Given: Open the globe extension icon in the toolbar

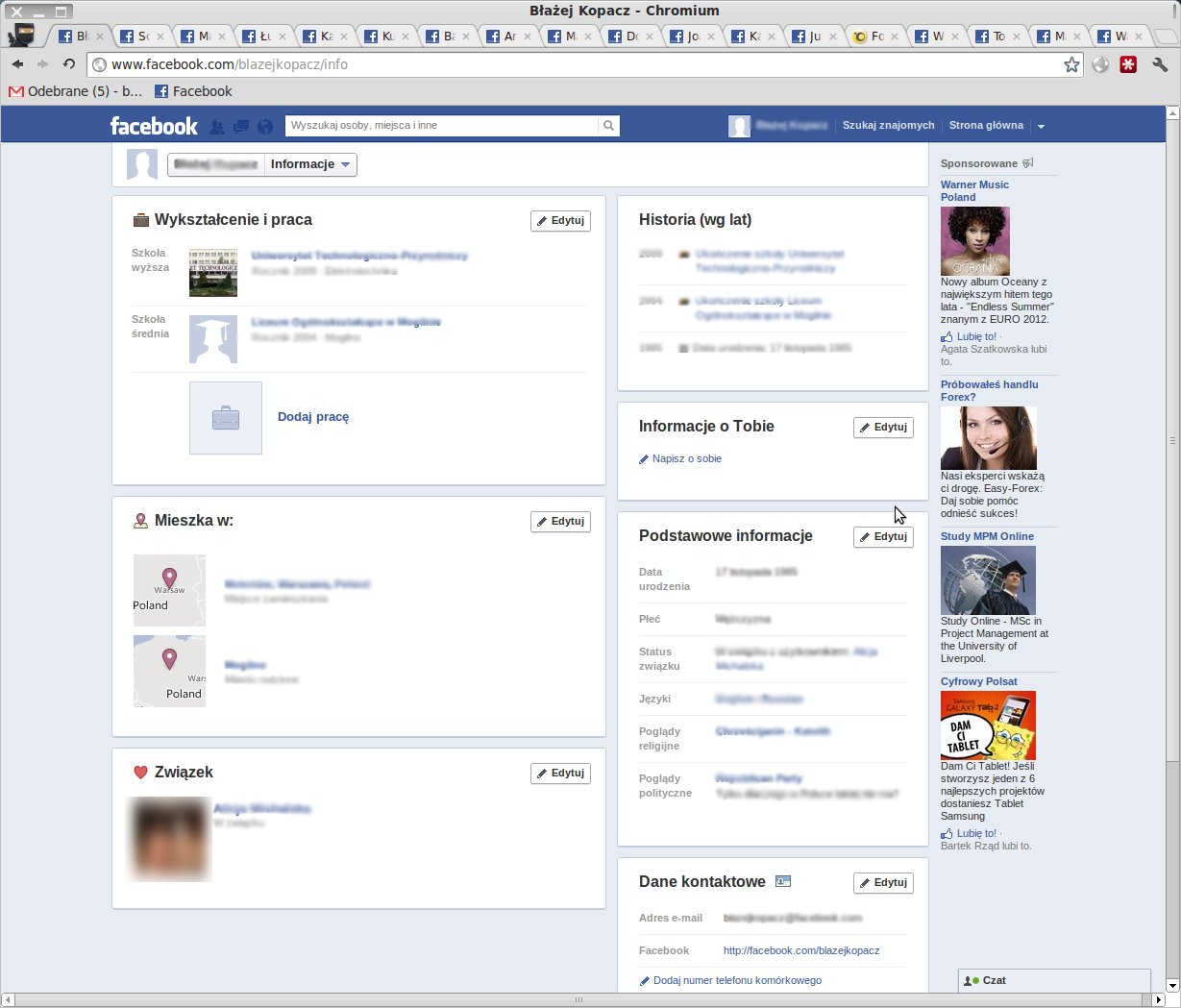Looking at the screenshot, I should tap(1101, 64).
